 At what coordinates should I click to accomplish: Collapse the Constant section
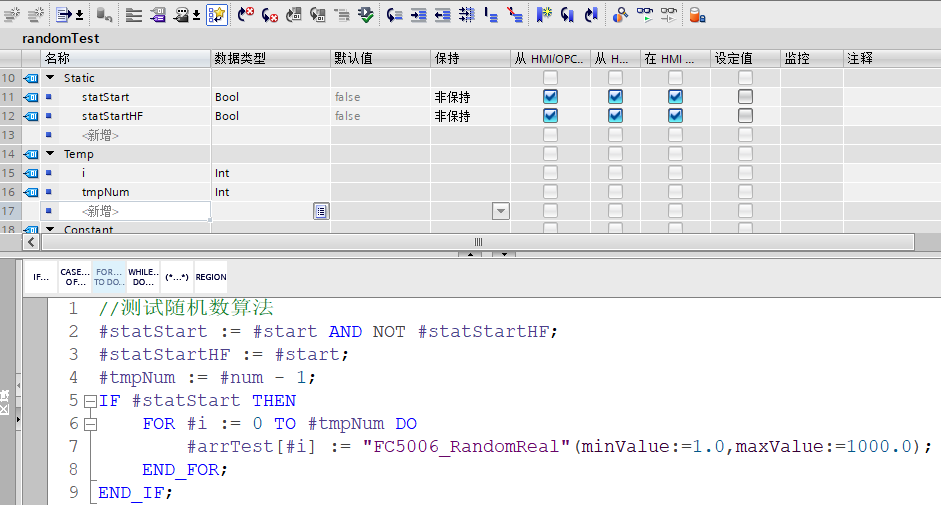(50, 229)
